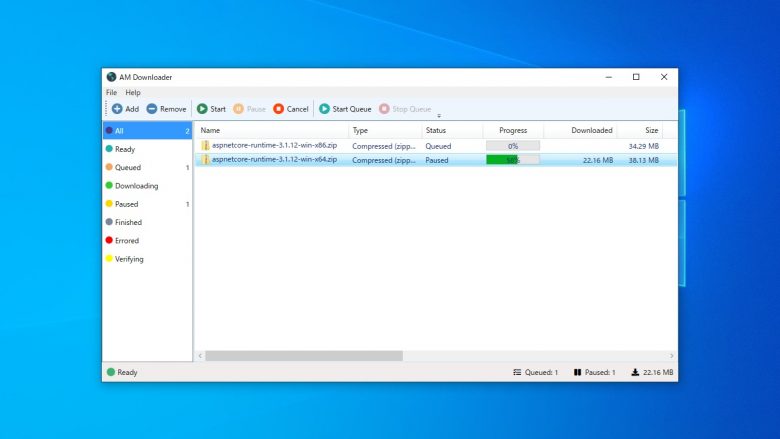The image size is (780, 439).
Task: Click the status bar Queued: 1 indicator
Action: 536,372
